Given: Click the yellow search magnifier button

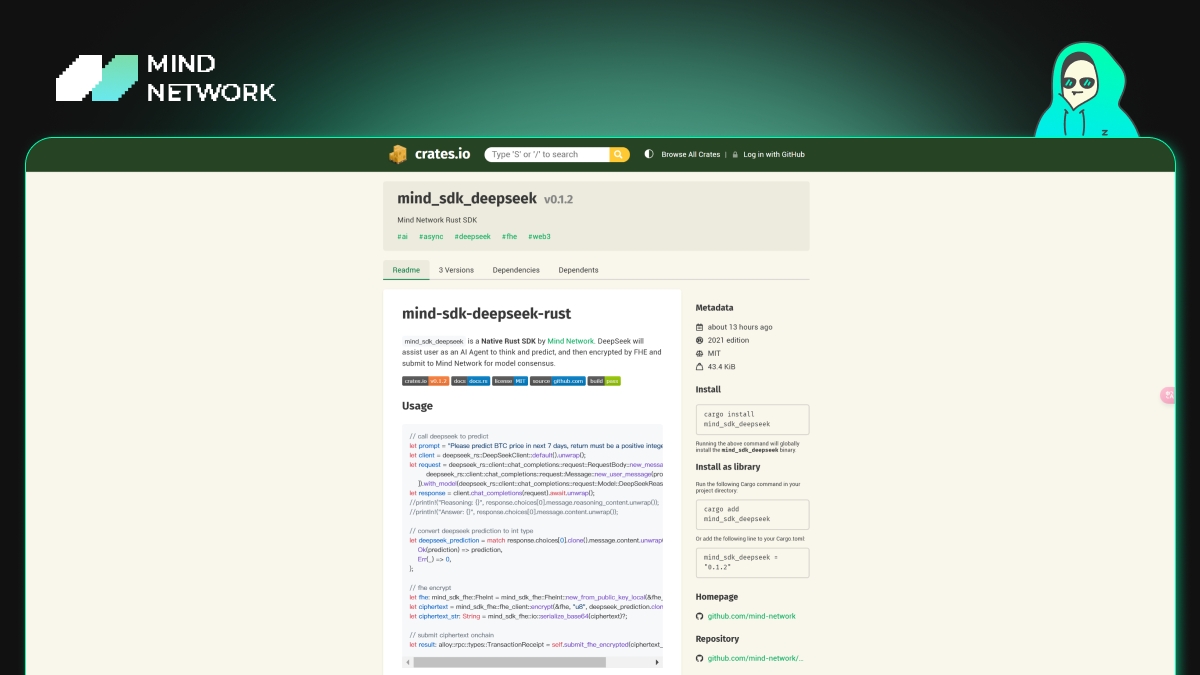Looking at the screenshot, I should (x=620, y=154).
